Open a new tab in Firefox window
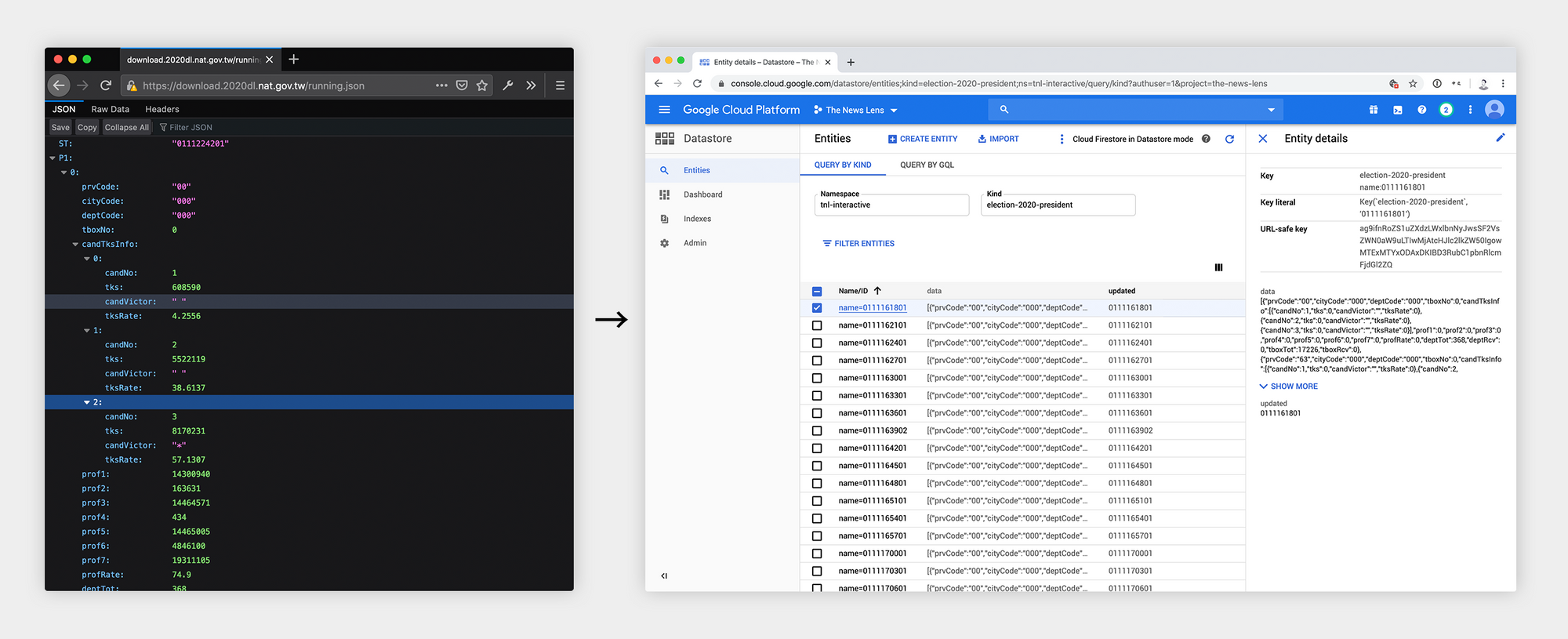Screen dimensions: 1568x639 [293, 60]
